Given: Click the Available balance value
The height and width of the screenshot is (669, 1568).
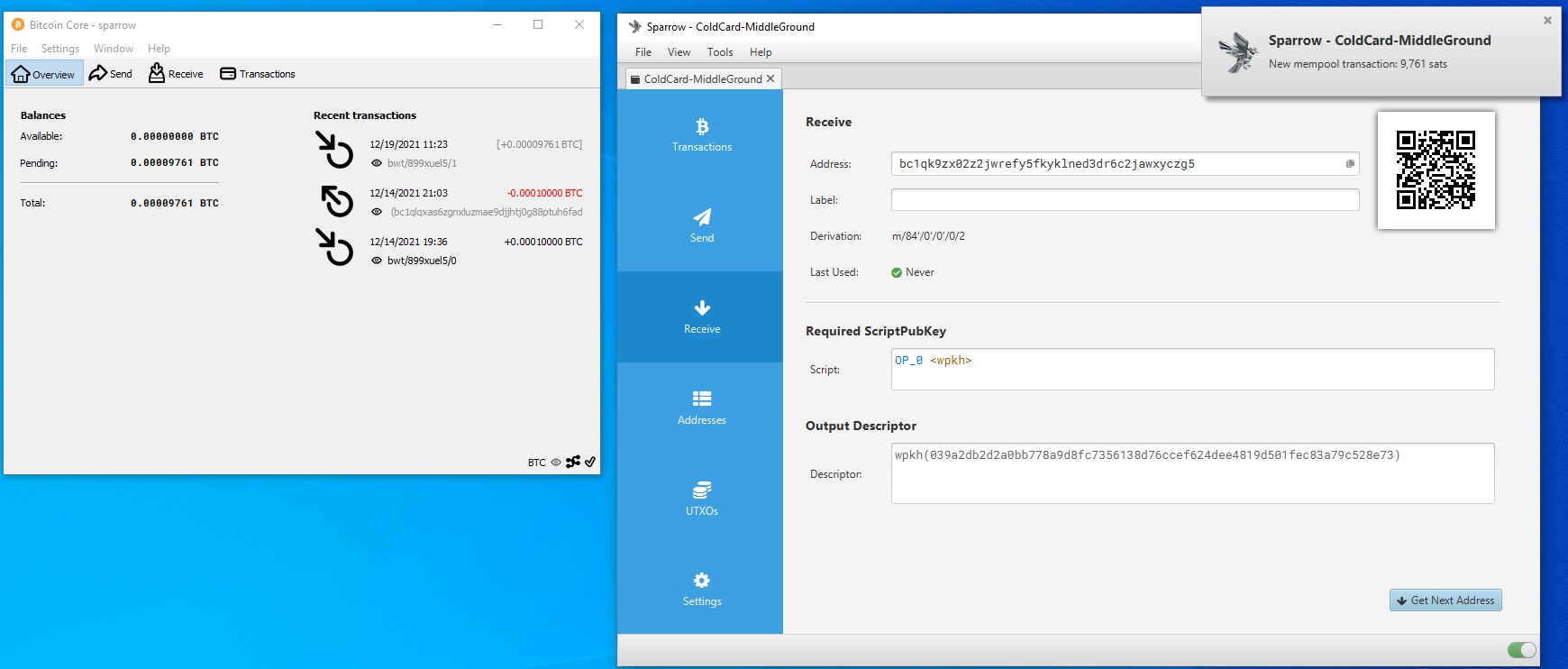Looking at the screenshot, I should (174, 136).
